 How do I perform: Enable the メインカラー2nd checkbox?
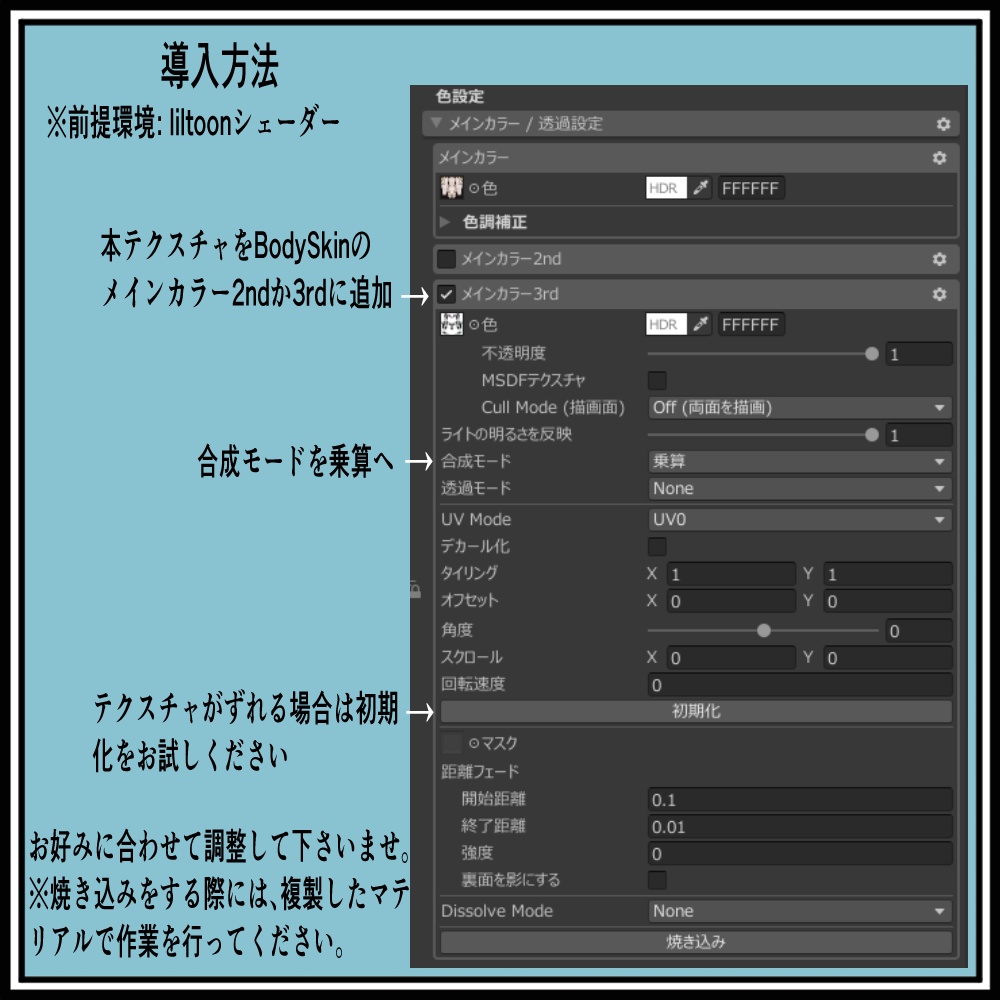[445, 258]
